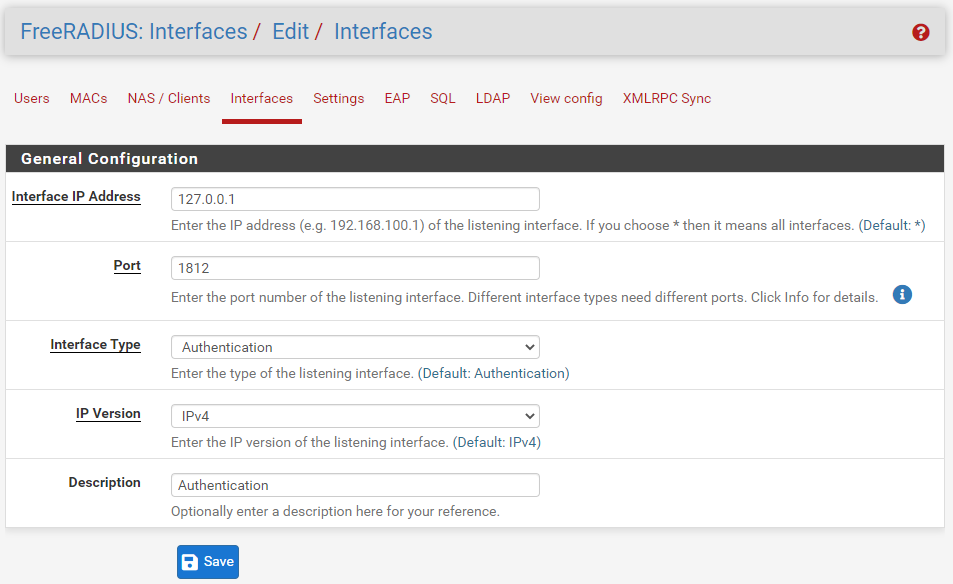Click the "(Default: *)" hint text

[x=892, y=225]
